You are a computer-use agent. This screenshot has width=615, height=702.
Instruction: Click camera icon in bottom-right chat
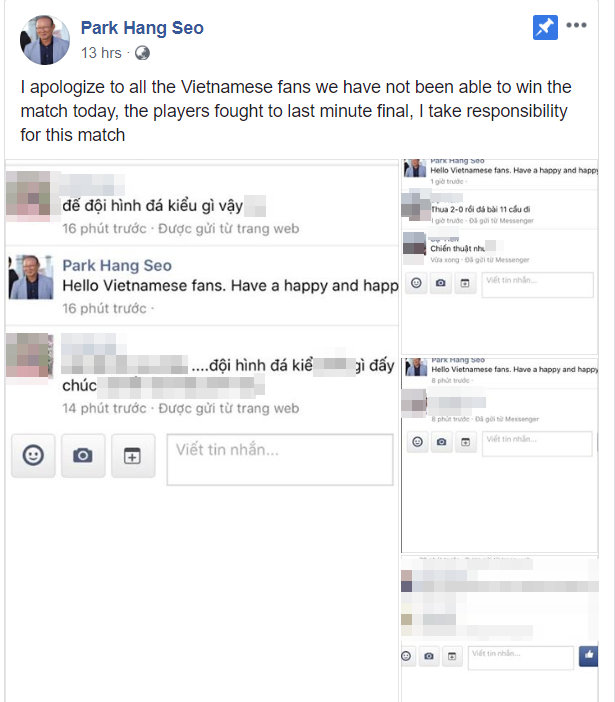pyautogui.click(x=429, y=656)
